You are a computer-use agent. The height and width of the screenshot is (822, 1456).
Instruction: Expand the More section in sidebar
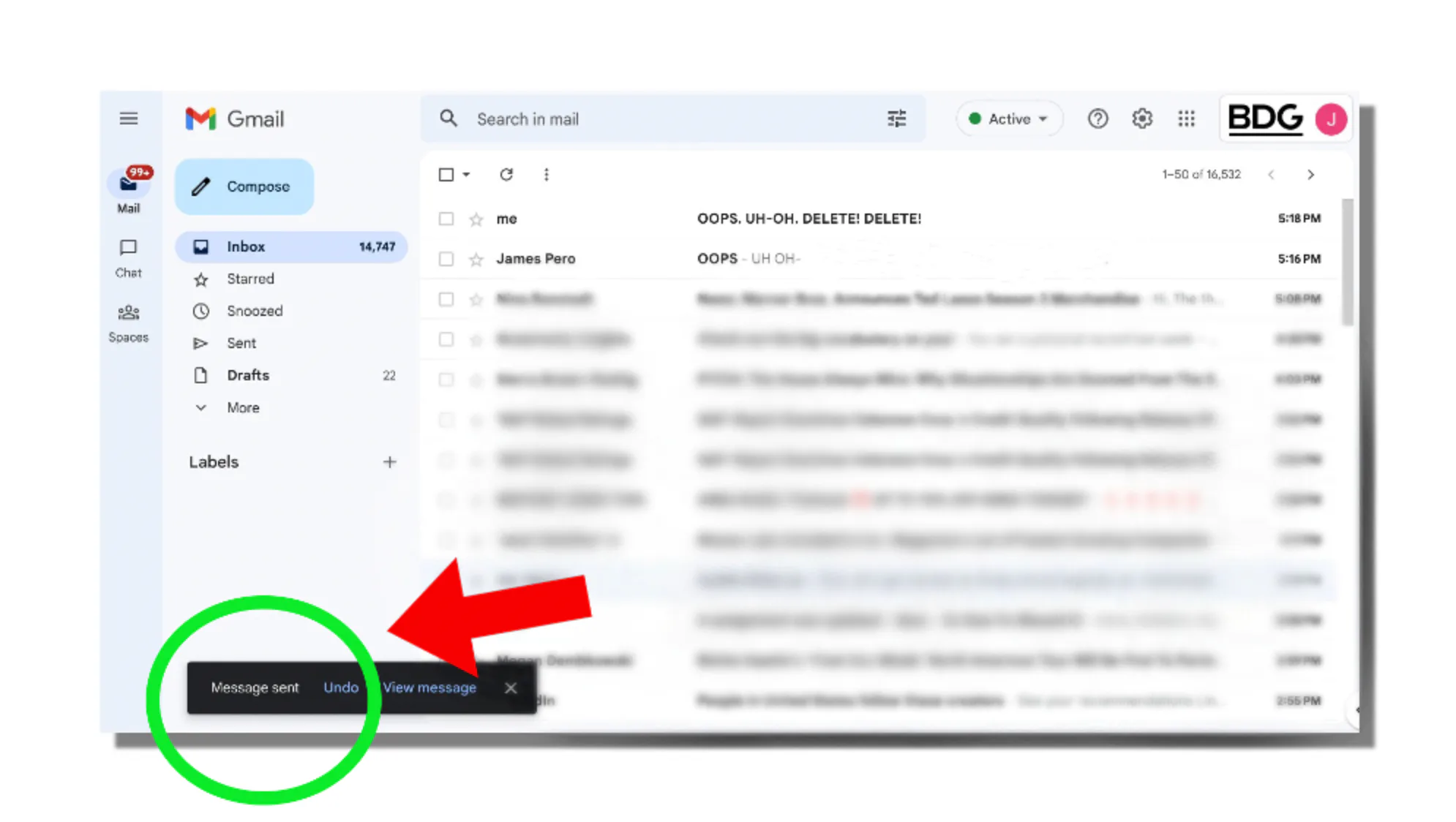pos(242,408)
